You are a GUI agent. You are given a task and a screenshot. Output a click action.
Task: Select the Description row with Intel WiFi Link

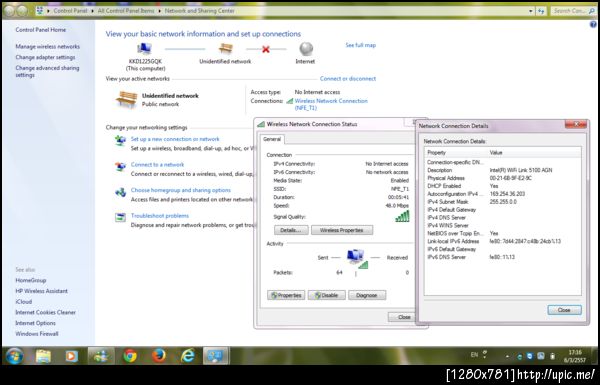pos(502,170)
